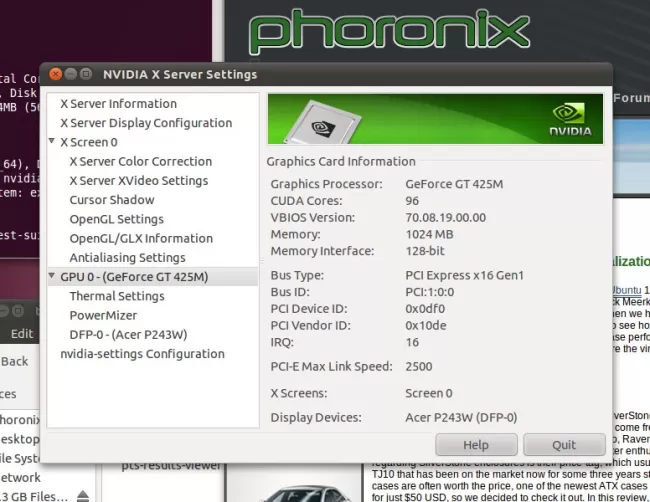The width and height of the screenshot is (650, 502).
Task: Collapse the X Screen 0 tree node
Action: tap(52, 142)
